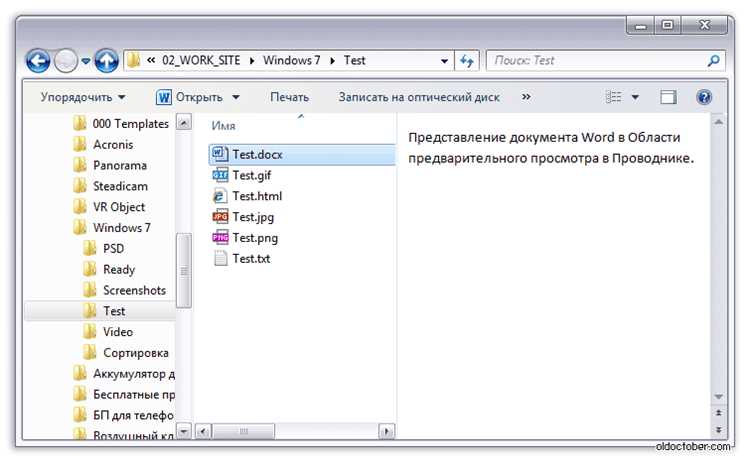Screen dimensions: 750x462
Task: Click the file list horizontal scrollbar thumb
Action: tap(243, 431)
